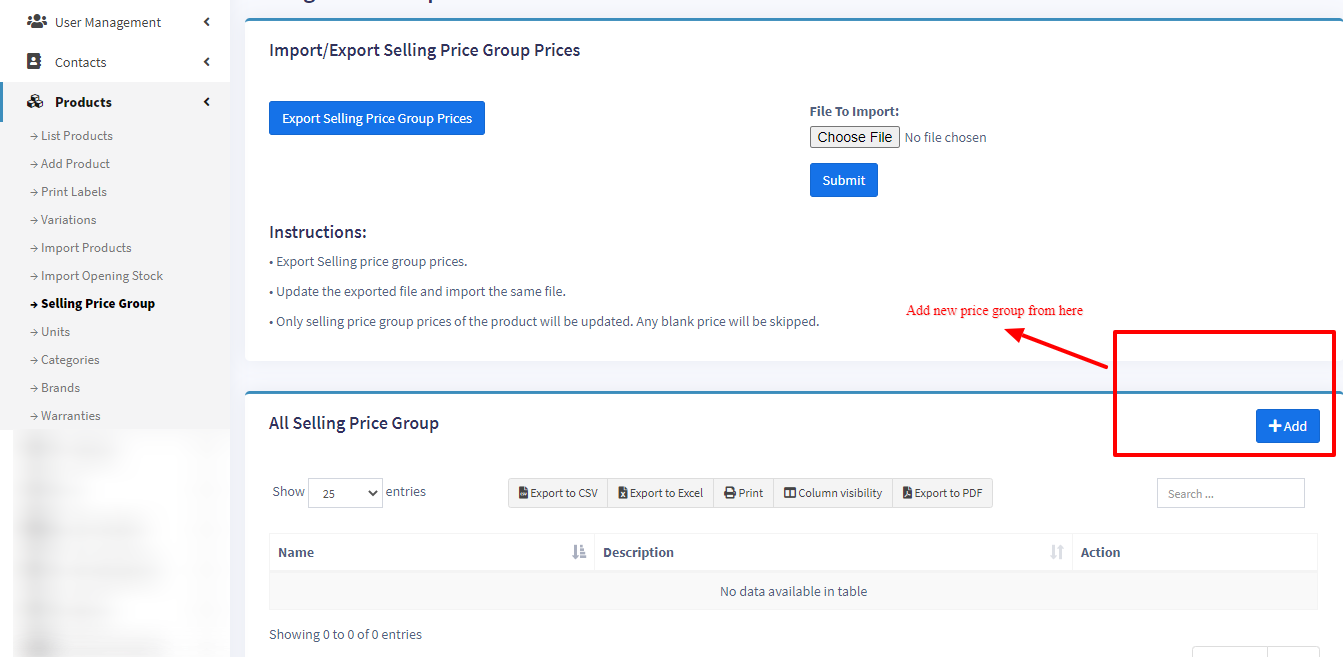Click the Contacts address book icon
This screenshot has width=1343, height=657.
click(35, 61)
